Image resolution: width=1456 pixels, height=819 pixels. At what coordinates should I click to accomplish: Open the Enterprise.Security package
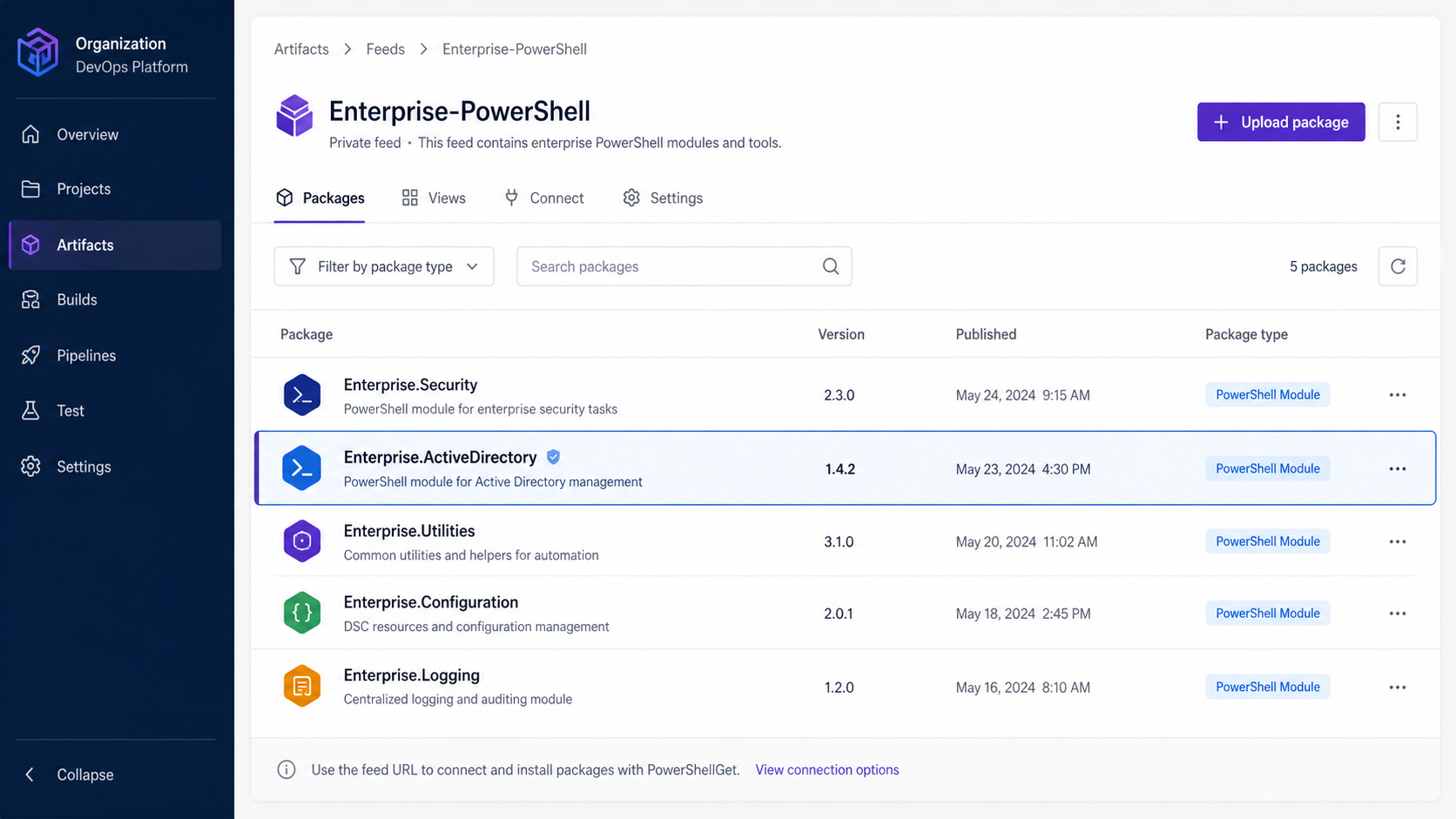[x=410, y=385]
